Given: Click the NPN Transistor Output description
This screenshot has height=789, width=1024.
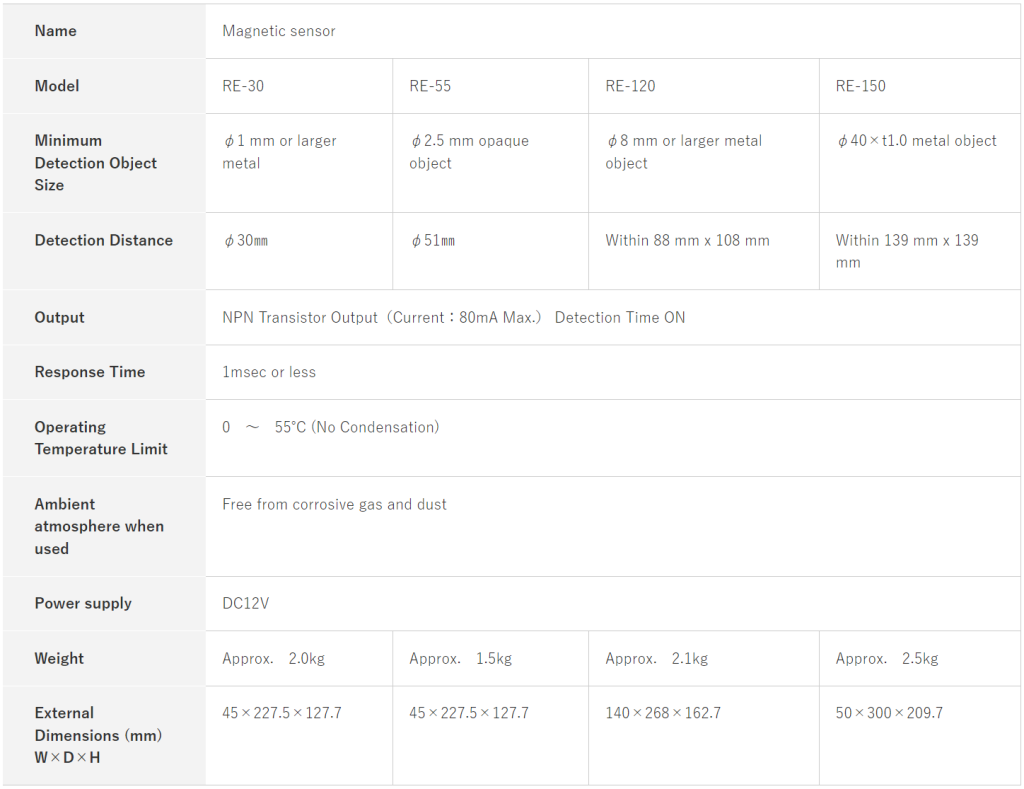Looking at the screenshot, I should click(453, 317).
